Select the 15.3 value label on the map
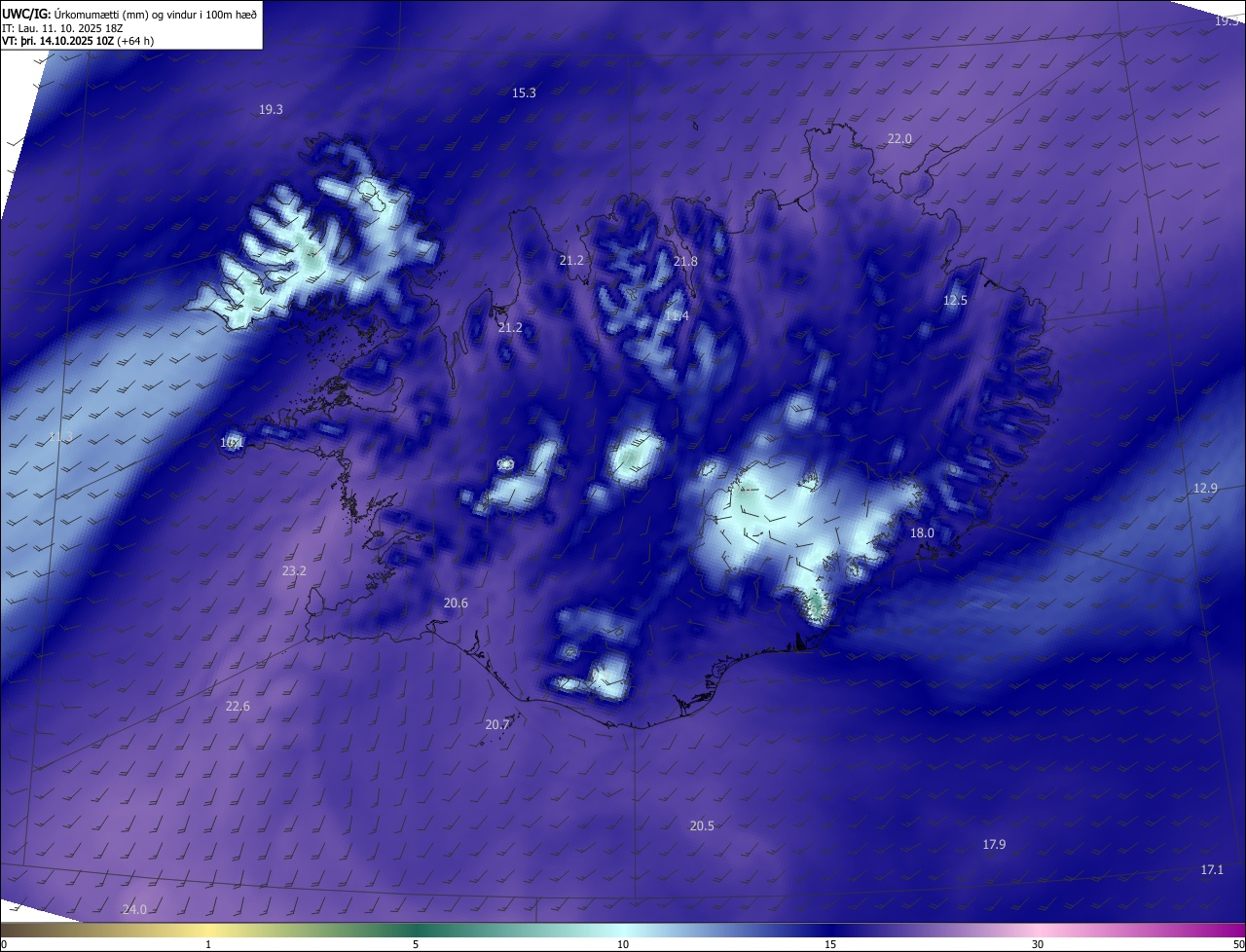The height and width of the screenshot is (952, 1246). pyautogui.click(x=524, y=93)
